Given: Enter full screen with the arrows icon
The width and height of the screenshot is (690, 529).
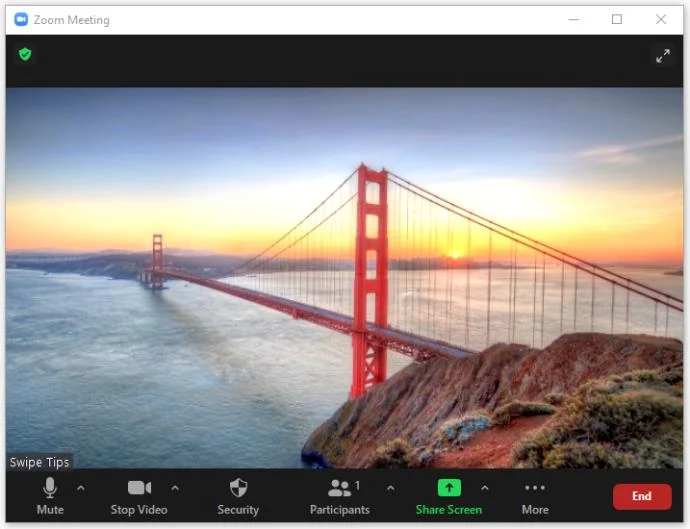Looking at the screenshot, I should [663, 56].
